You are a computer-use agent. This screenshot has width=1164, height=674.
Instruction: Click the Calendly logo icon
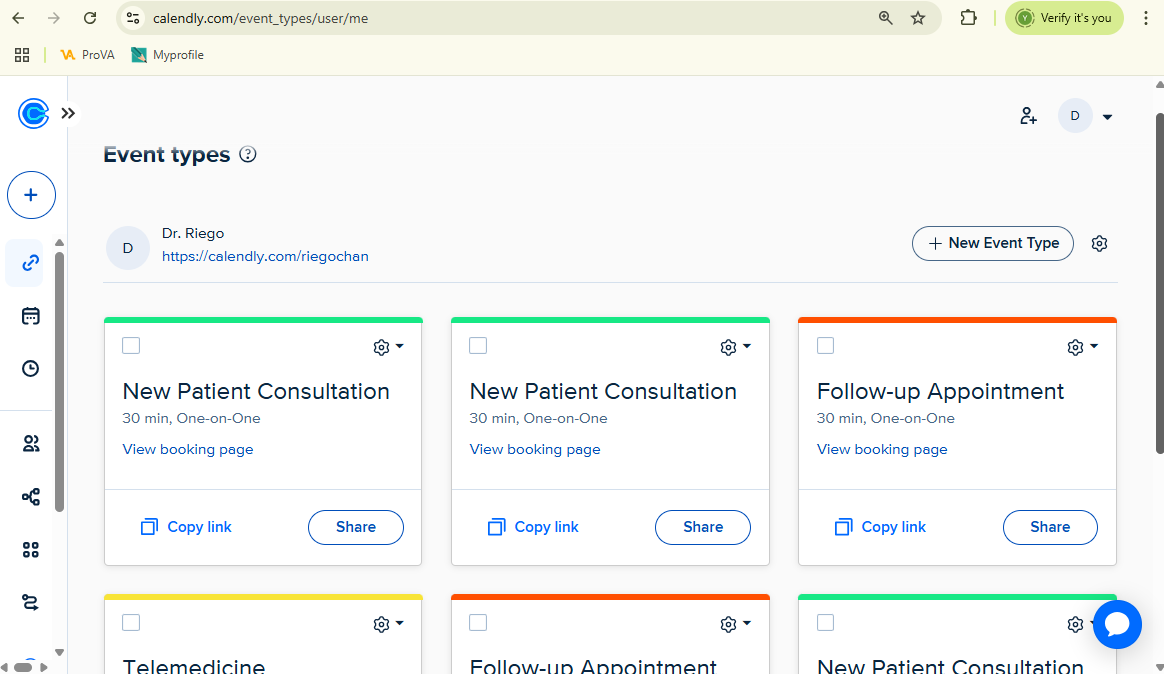[x=33, y=113]
